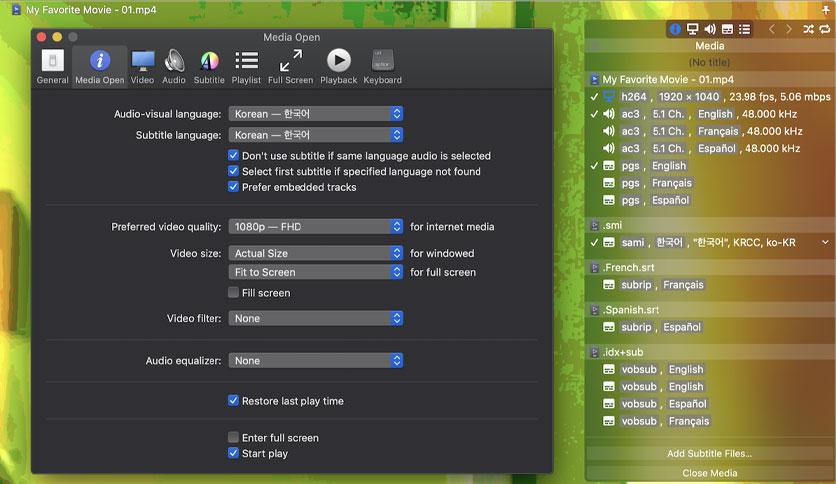Viewport: 836px width, 484px height.
Task: Switch to the Video tab
Action: tap(142, 66)
